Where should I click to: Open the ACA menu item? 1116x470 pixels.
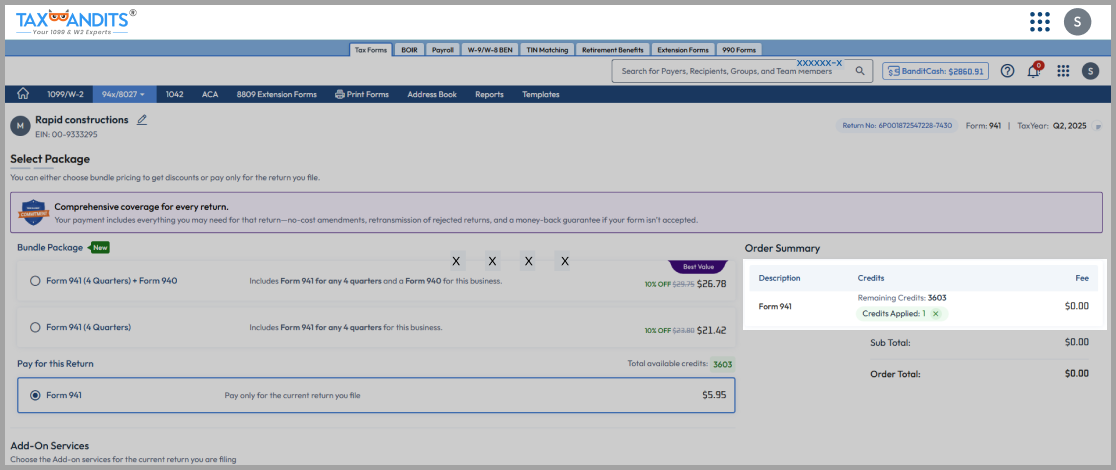pos(210,94)
